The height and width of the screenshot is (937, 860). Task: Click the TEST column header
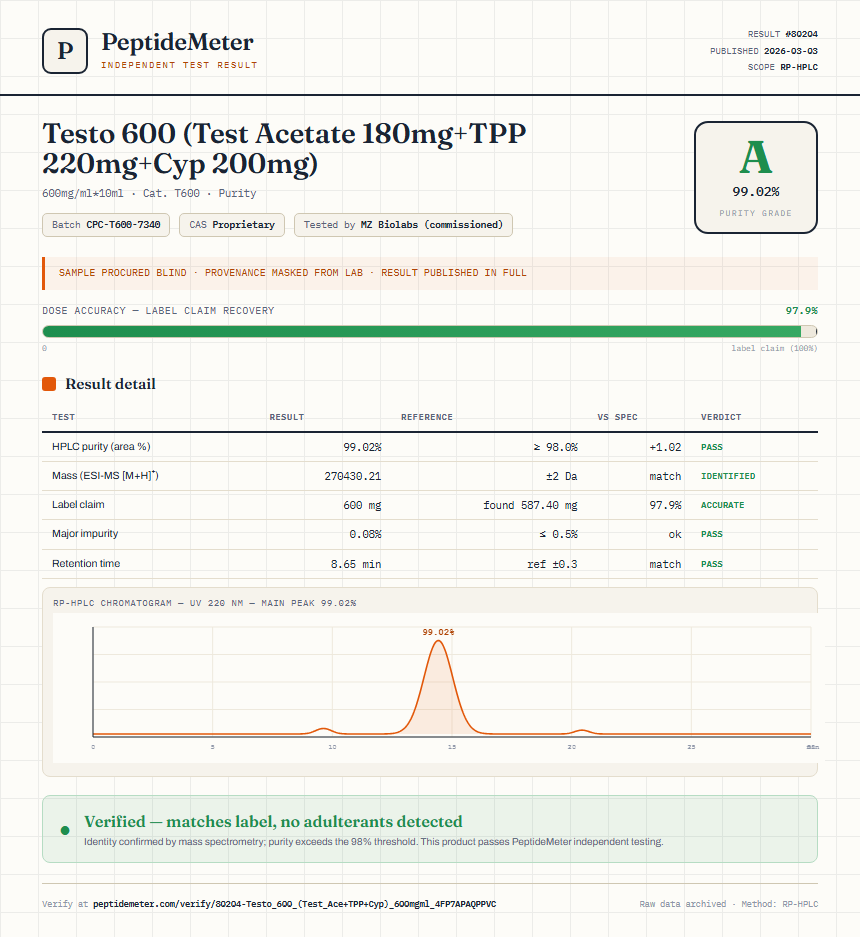tap(63, 417)
